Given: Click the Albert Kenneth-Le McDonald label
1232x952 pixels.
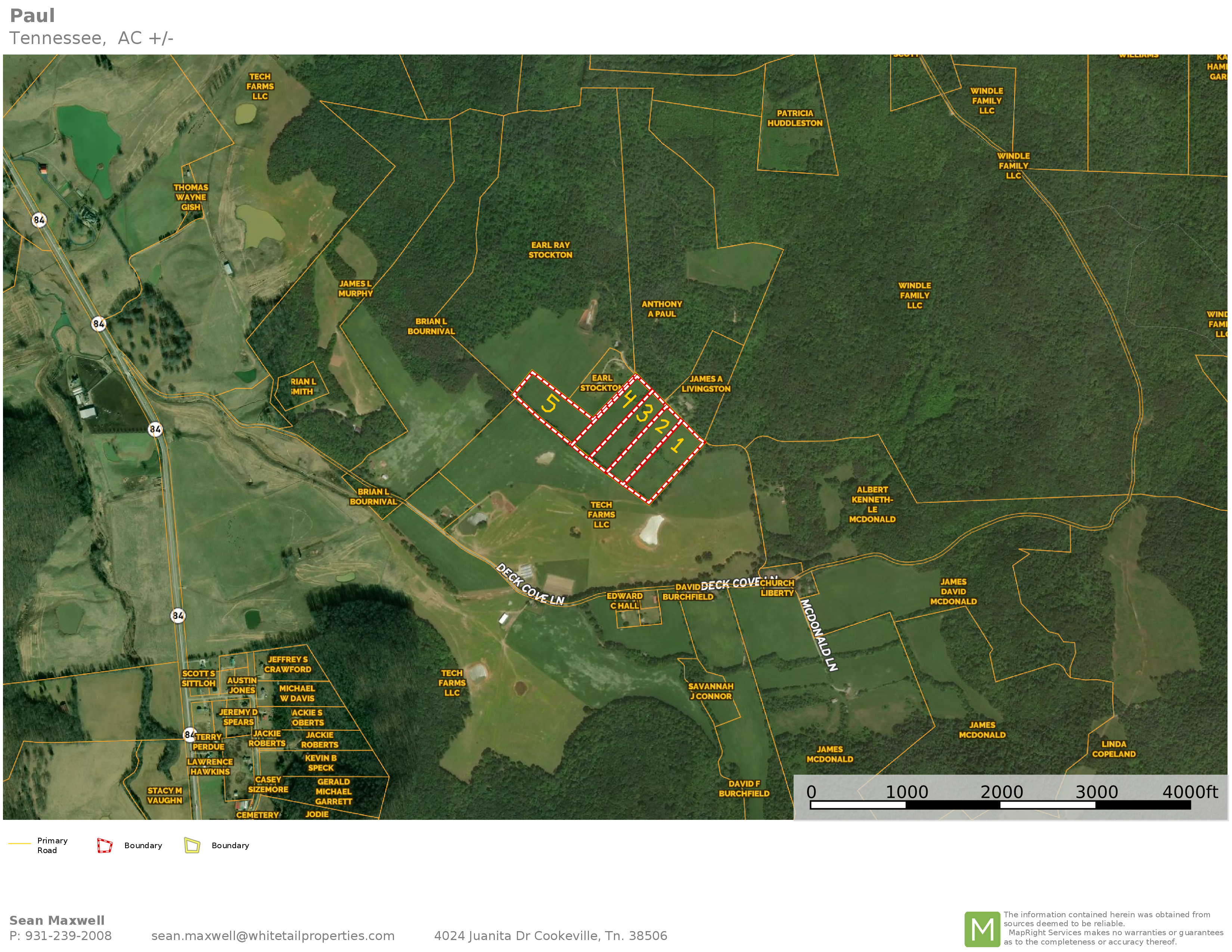Looking at the screenshot, I should click(872, 504).
